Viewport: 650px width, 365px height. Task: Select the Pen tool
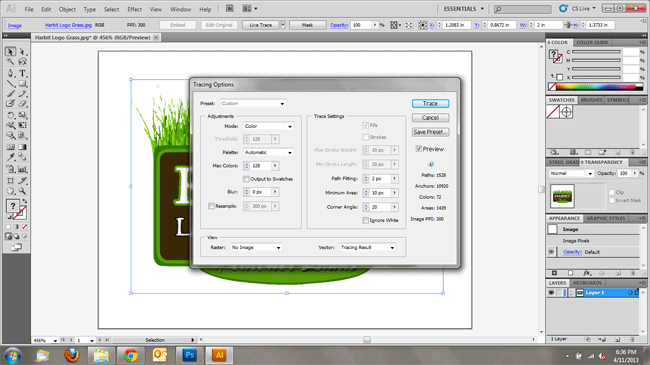click(x=10, y=73)
